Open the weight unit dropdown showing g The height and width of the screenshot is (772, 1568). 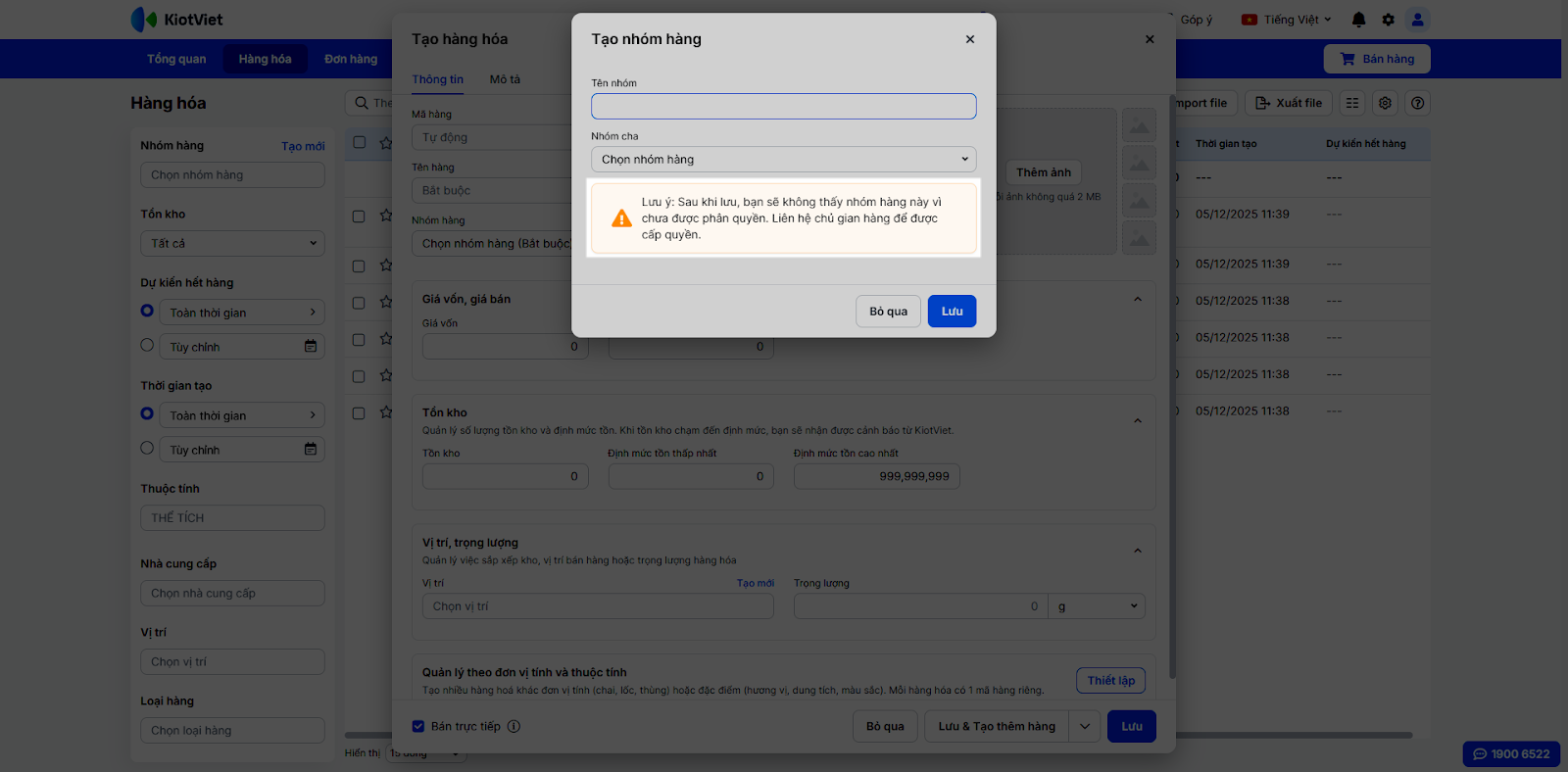(x=1097, y=606)
